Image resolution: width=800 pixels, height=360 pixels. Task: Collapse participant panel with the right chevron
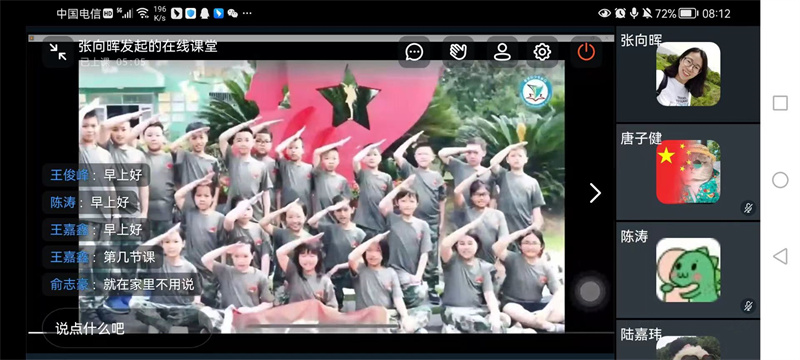click(x=595, y=193)
